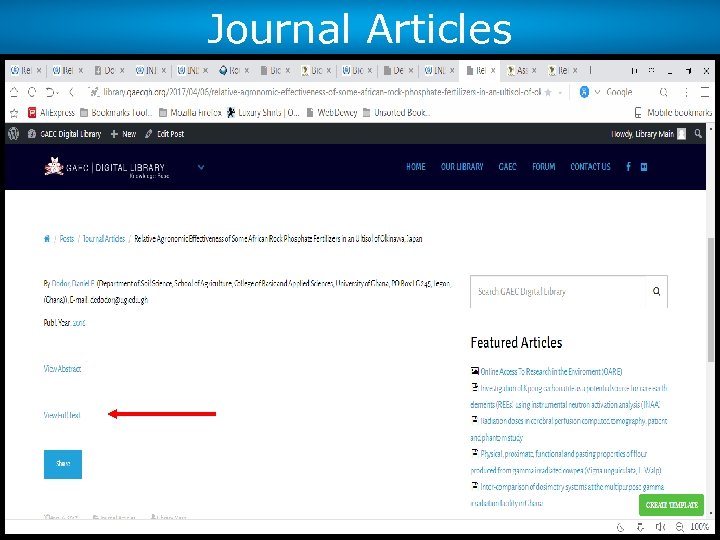Click New in the WordPress admin bar
This screenshot has width=720, height=540.
124,134
